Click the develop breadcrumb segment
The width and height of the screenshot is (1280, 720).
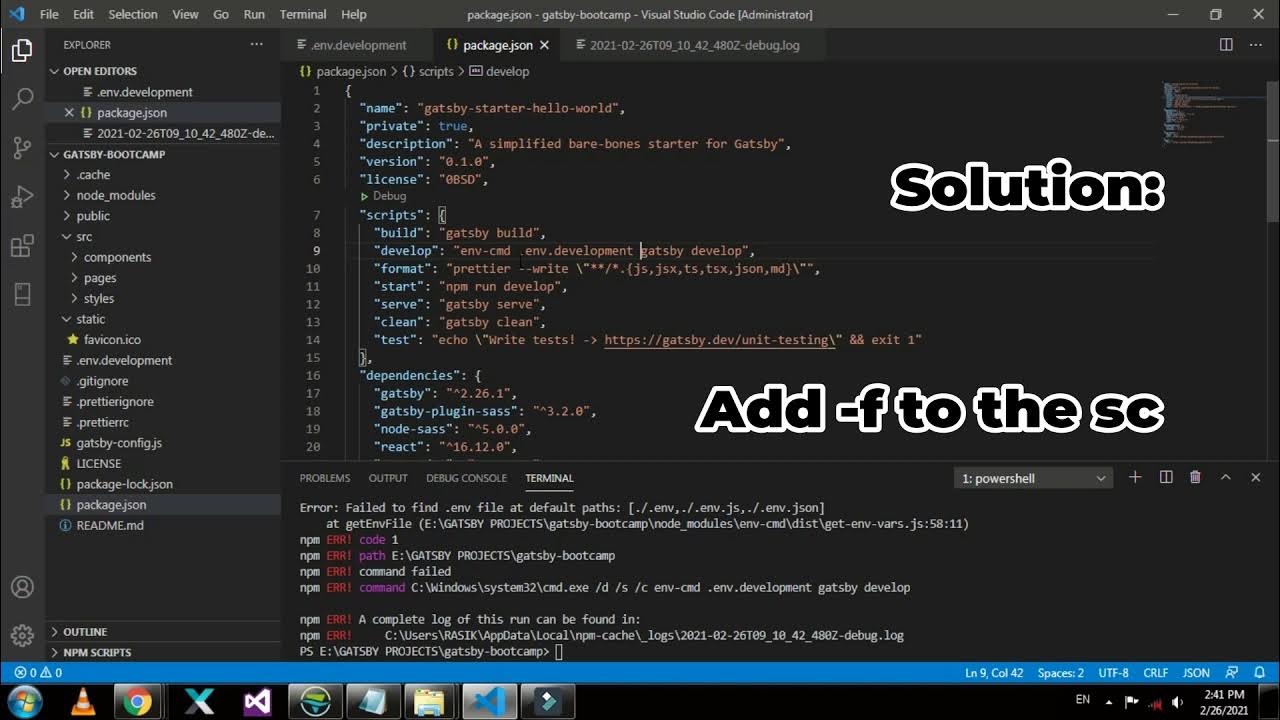click(x=499, y=71)
